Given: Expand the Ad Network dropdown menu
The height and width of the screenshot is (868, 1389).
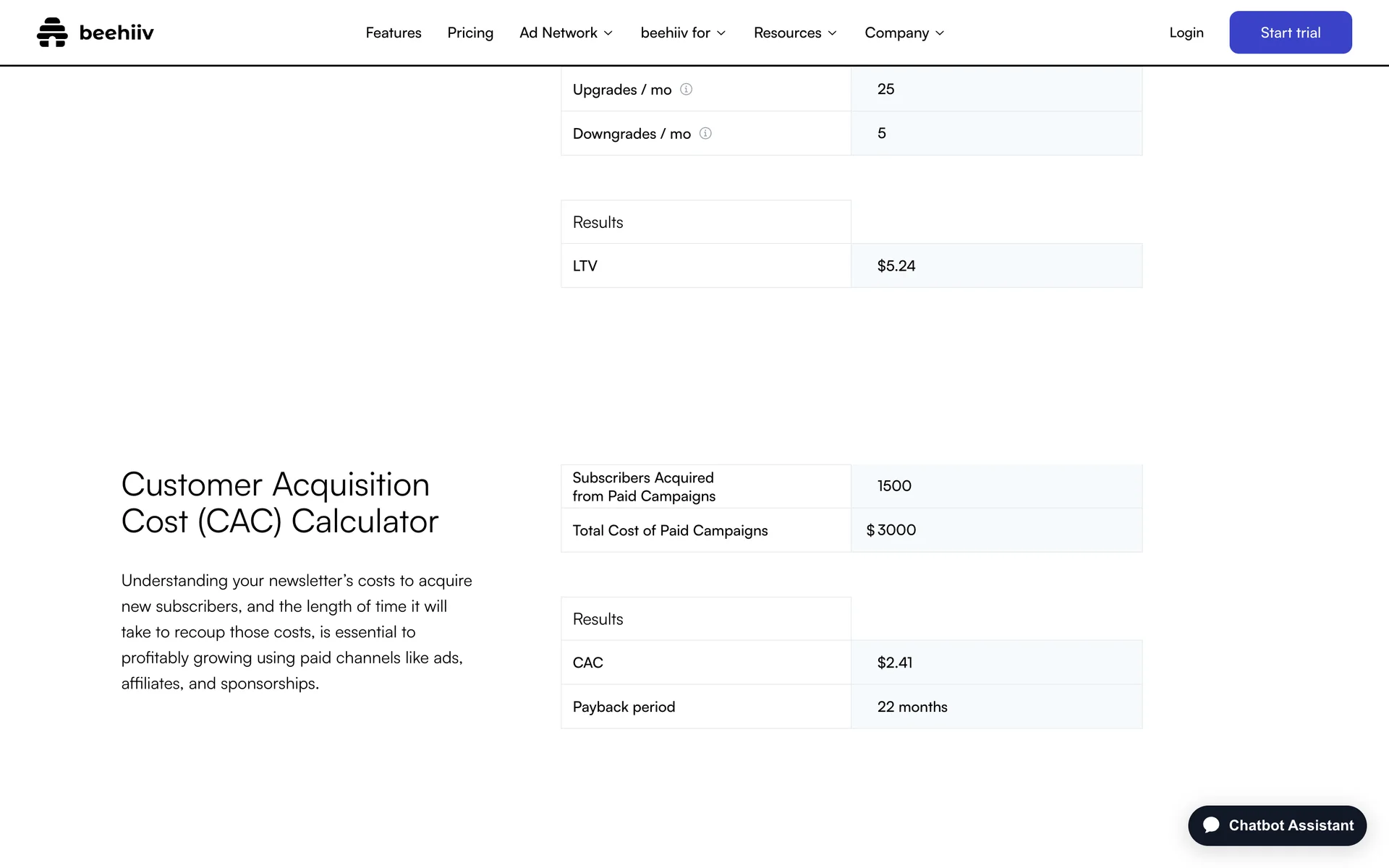Looking at the screenshot, I should 566,33.
